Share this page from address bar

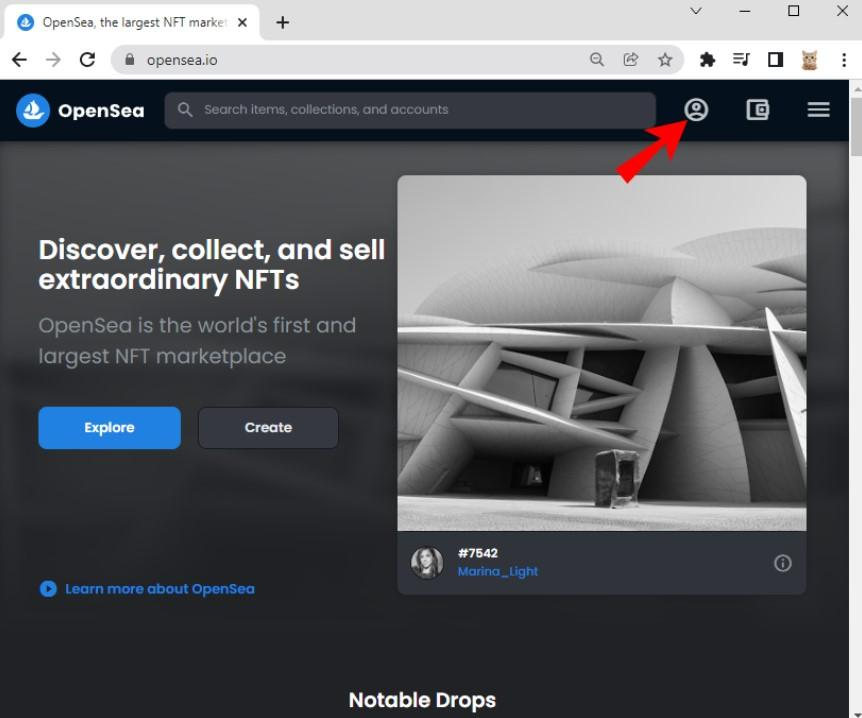[631, 59]
